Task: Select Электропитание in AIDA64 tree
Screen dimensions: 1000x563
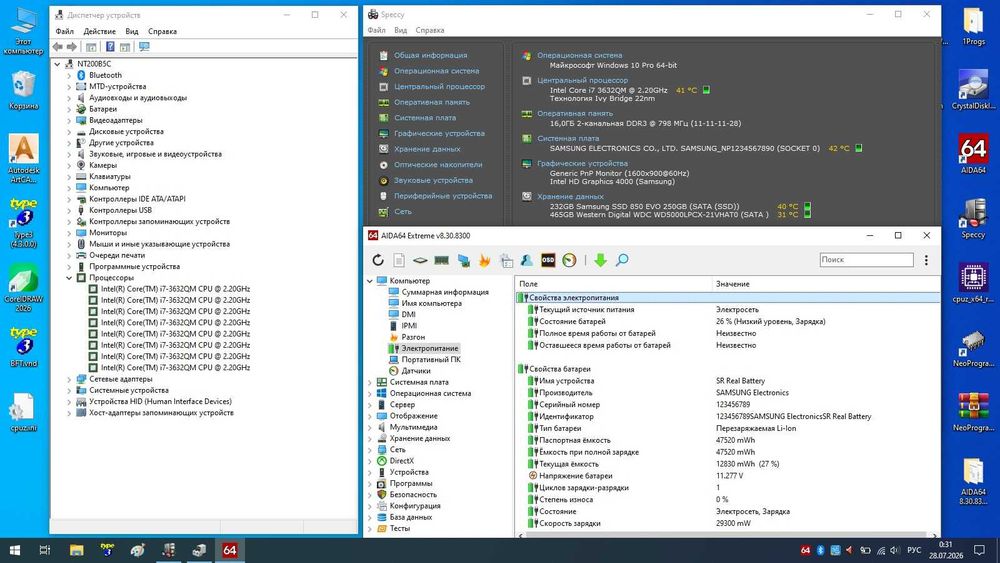Action: tap(429, 349)
